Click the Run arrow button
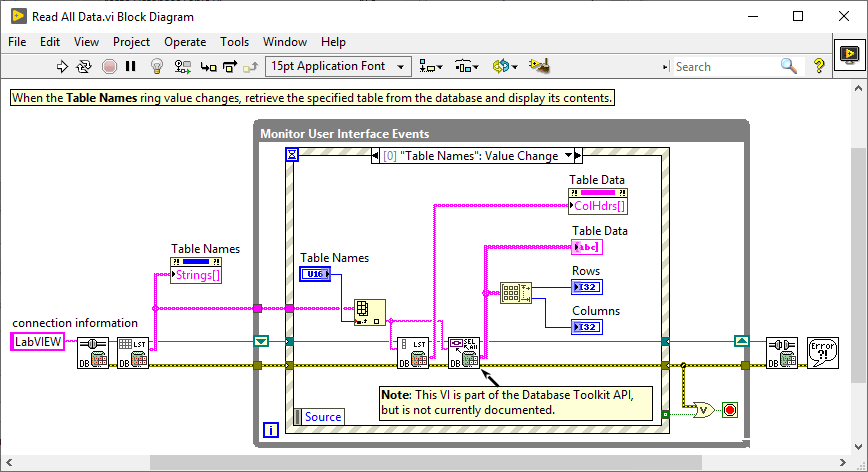This screenshot has width=868, height=472. 62,66
